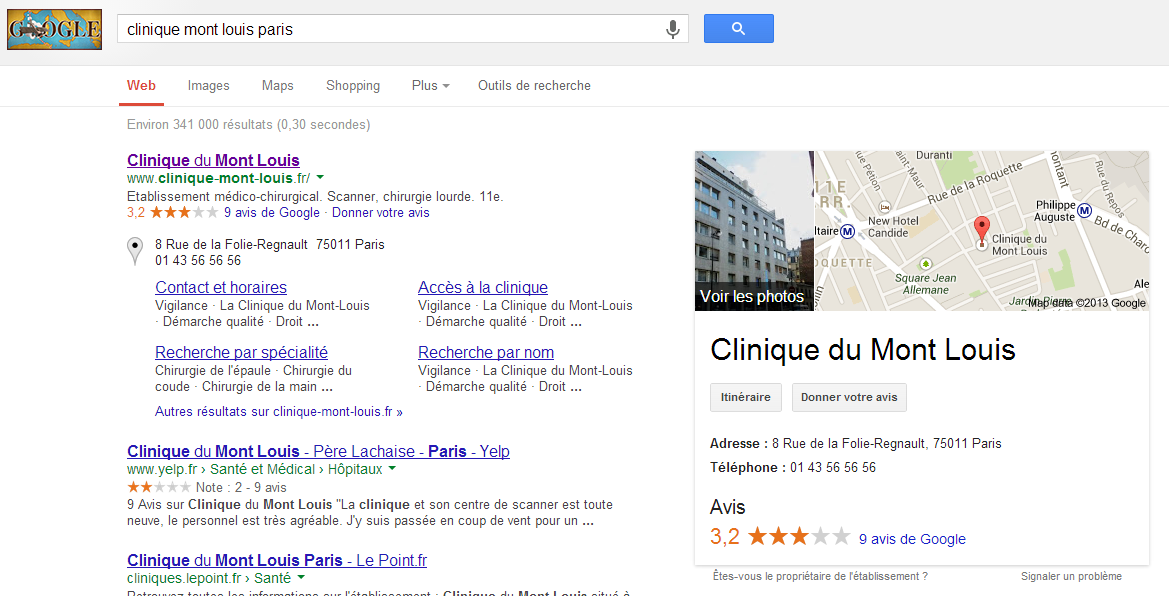This screenshot has height=596, width=1169.
Task: Click the Google doodle logo
Action: (x=54, y=30)
